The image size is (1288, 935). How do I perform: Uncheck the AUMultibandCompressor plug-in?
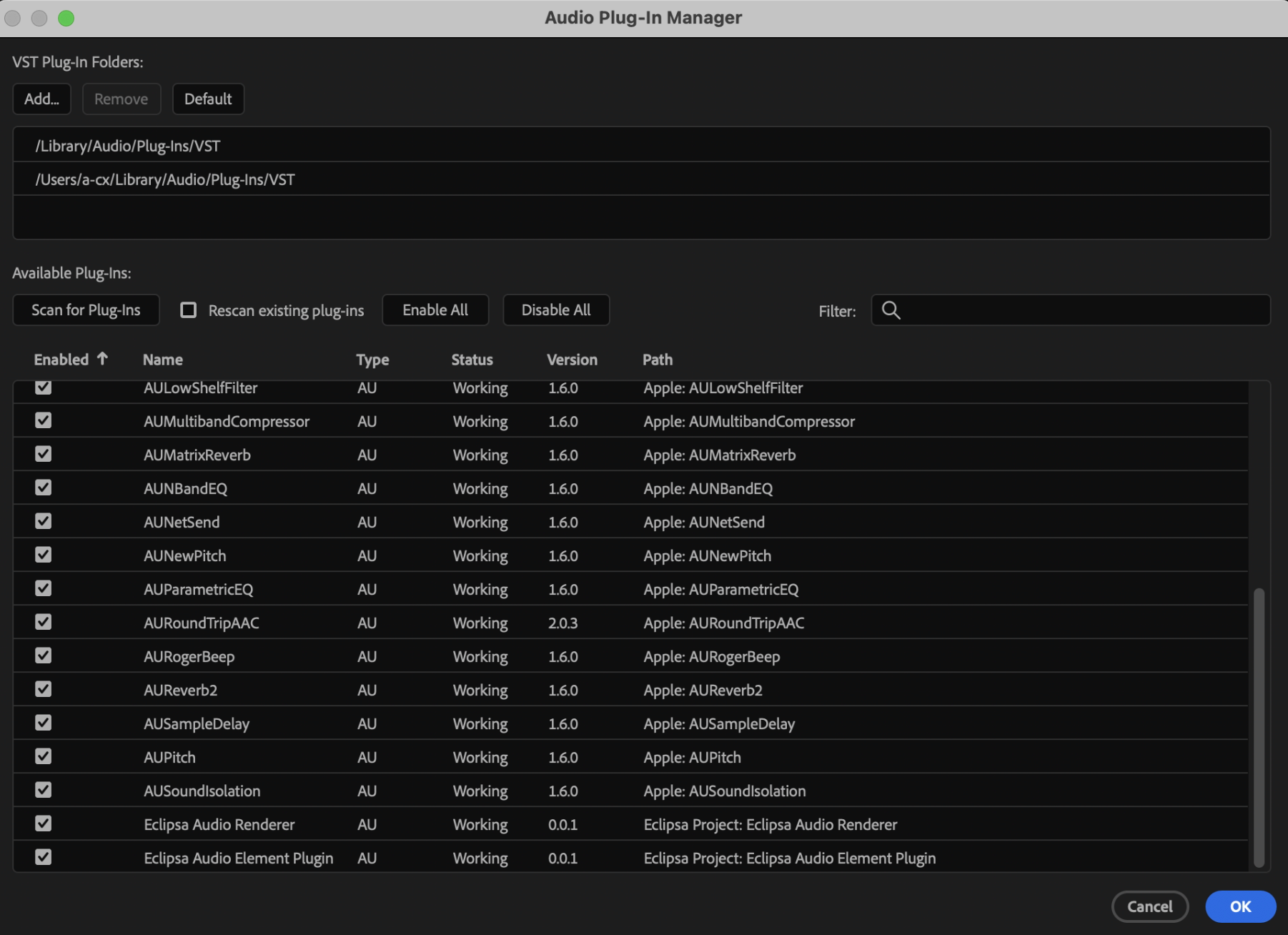tap(44, 421)
